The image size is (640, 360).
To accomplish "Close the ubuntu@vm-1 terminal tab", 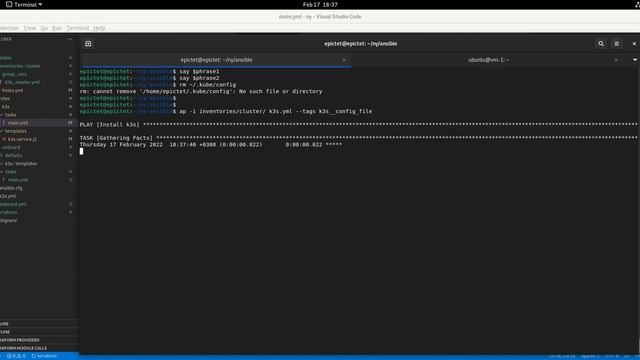I will (x=616, y=60).
